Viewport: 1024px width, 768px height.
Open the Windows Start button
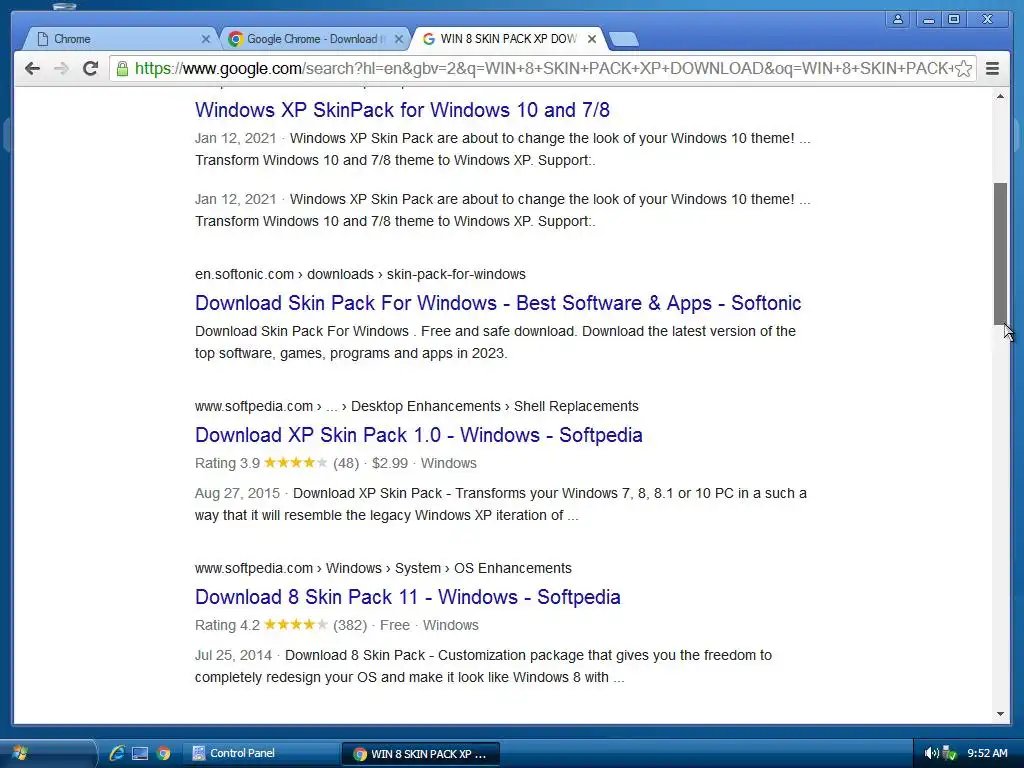[x=20, y=753]
